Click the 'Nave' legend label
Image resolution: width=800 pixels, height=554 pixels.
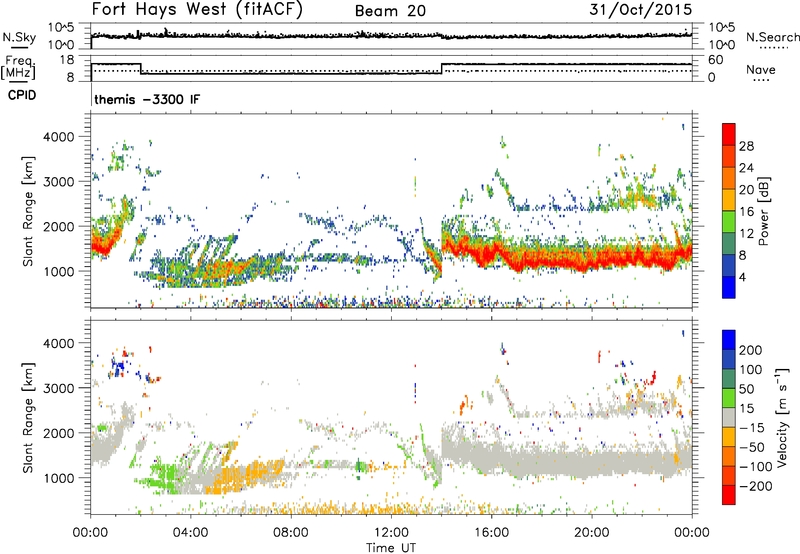pyautogui.click(x=760, y=70)
